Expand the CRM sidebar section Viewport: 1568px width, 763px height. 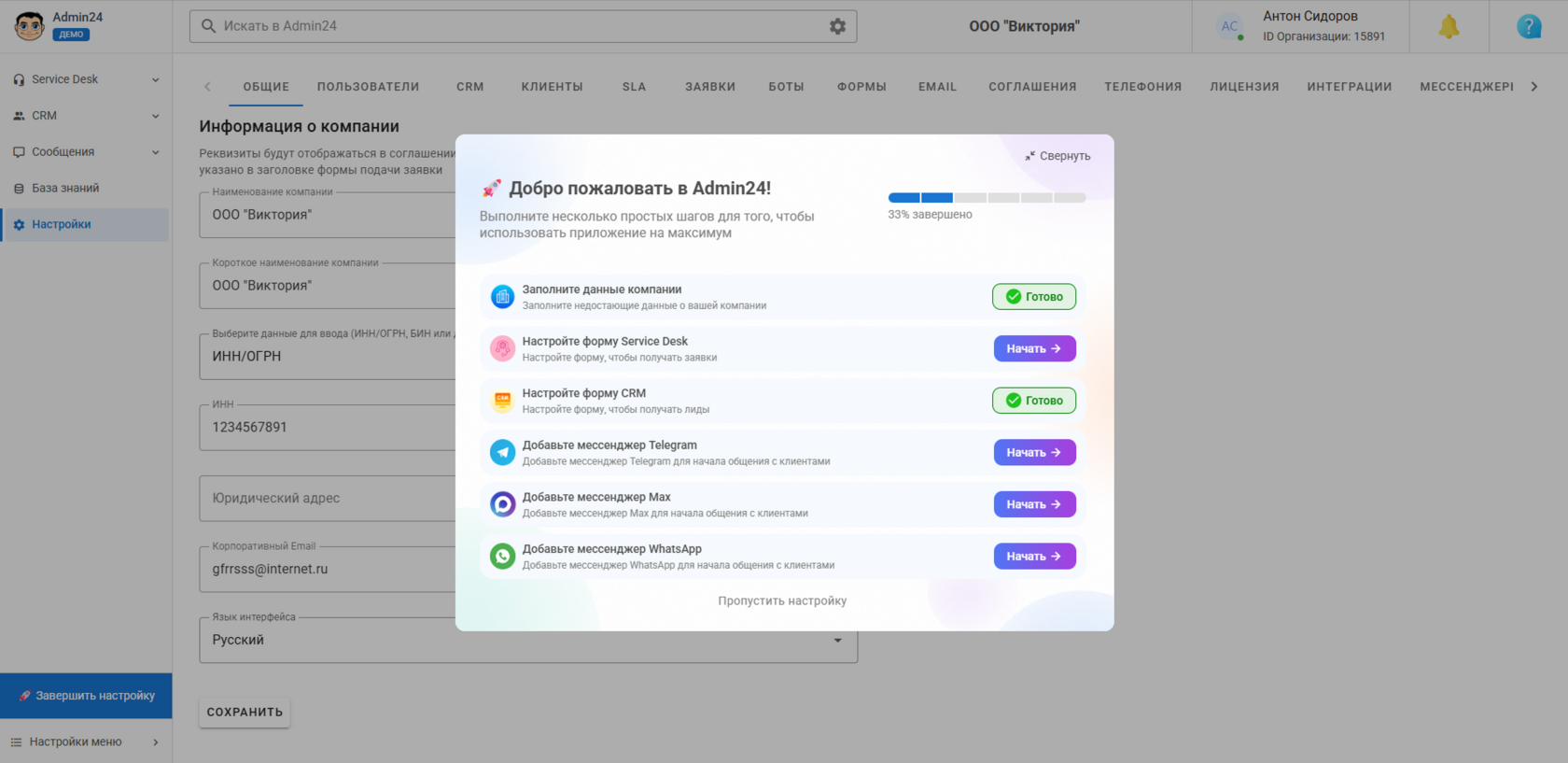(86, 116)
